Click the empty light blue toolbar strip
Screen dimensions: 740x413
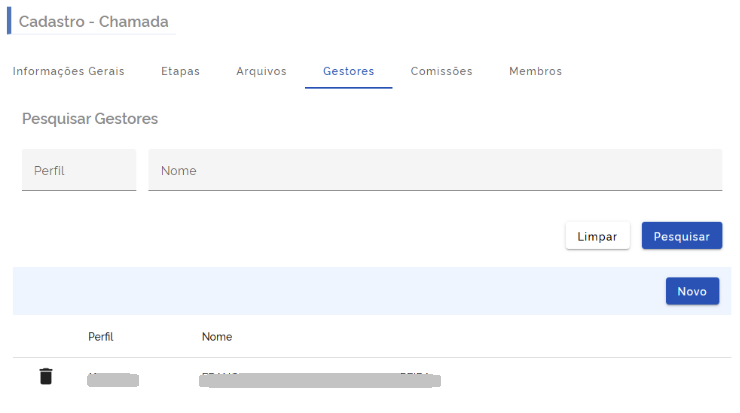[330, 291]
